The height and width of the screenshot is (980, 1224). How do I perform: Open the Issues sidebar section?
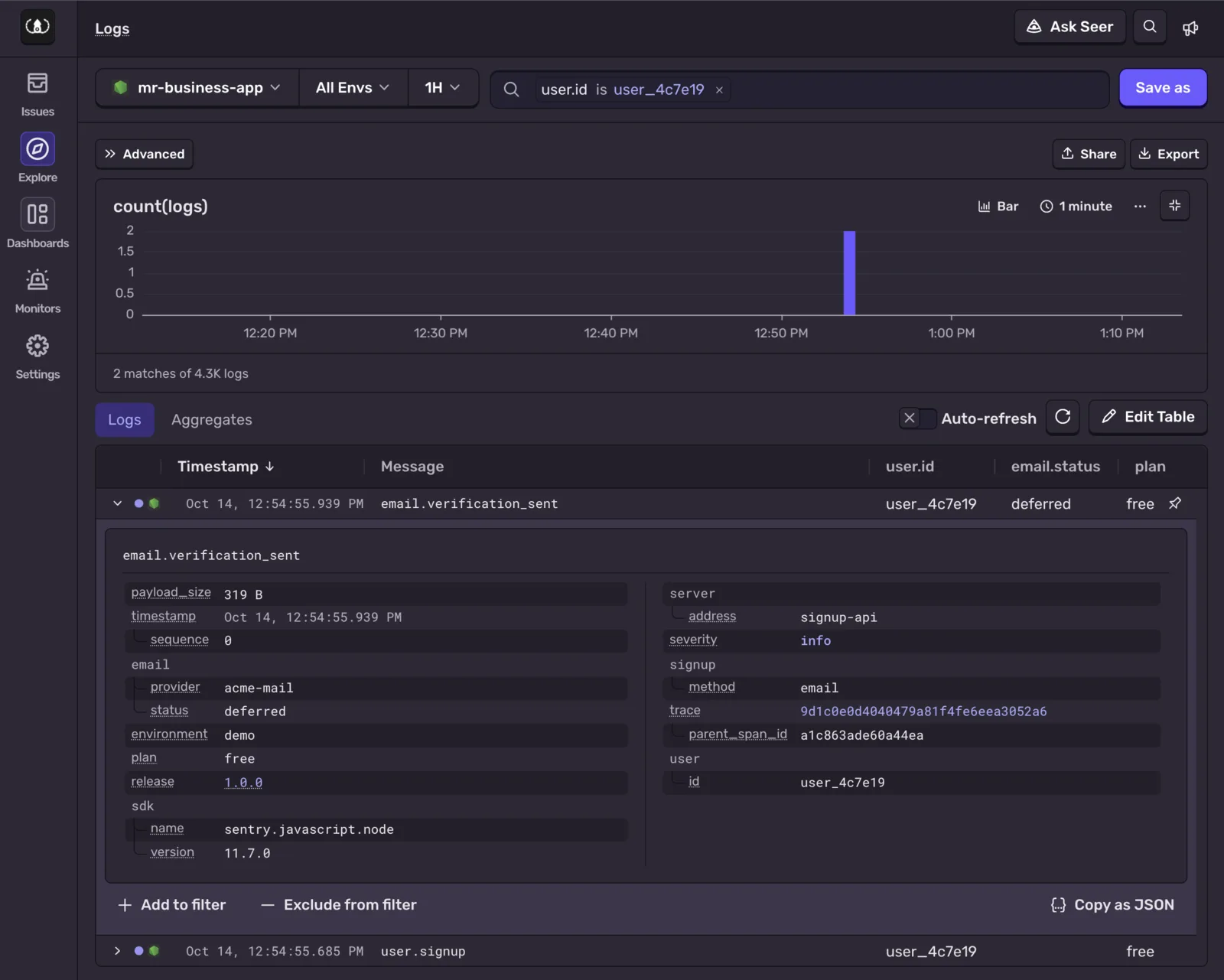click(37, 94)
